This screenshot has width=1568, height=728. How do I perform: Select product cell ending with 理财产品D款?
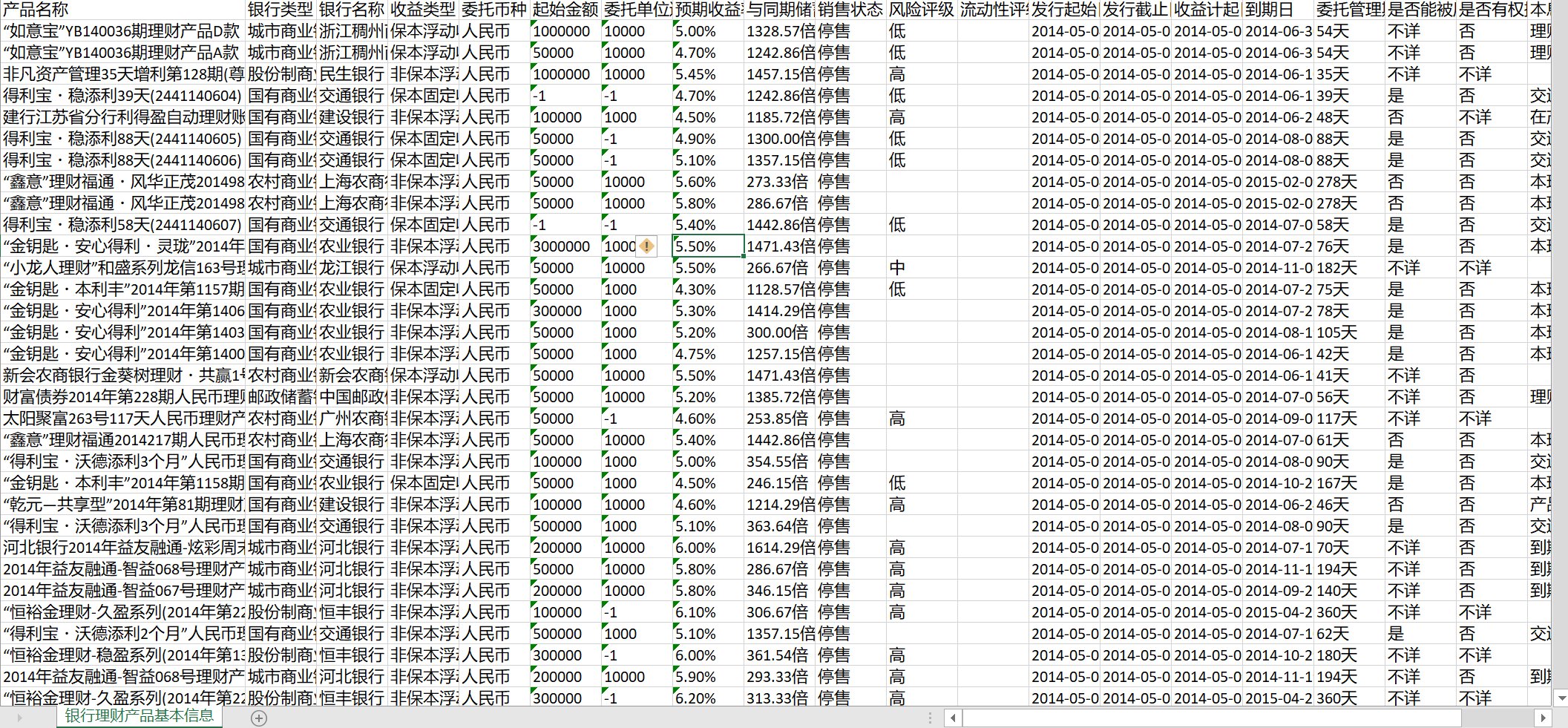123,31
